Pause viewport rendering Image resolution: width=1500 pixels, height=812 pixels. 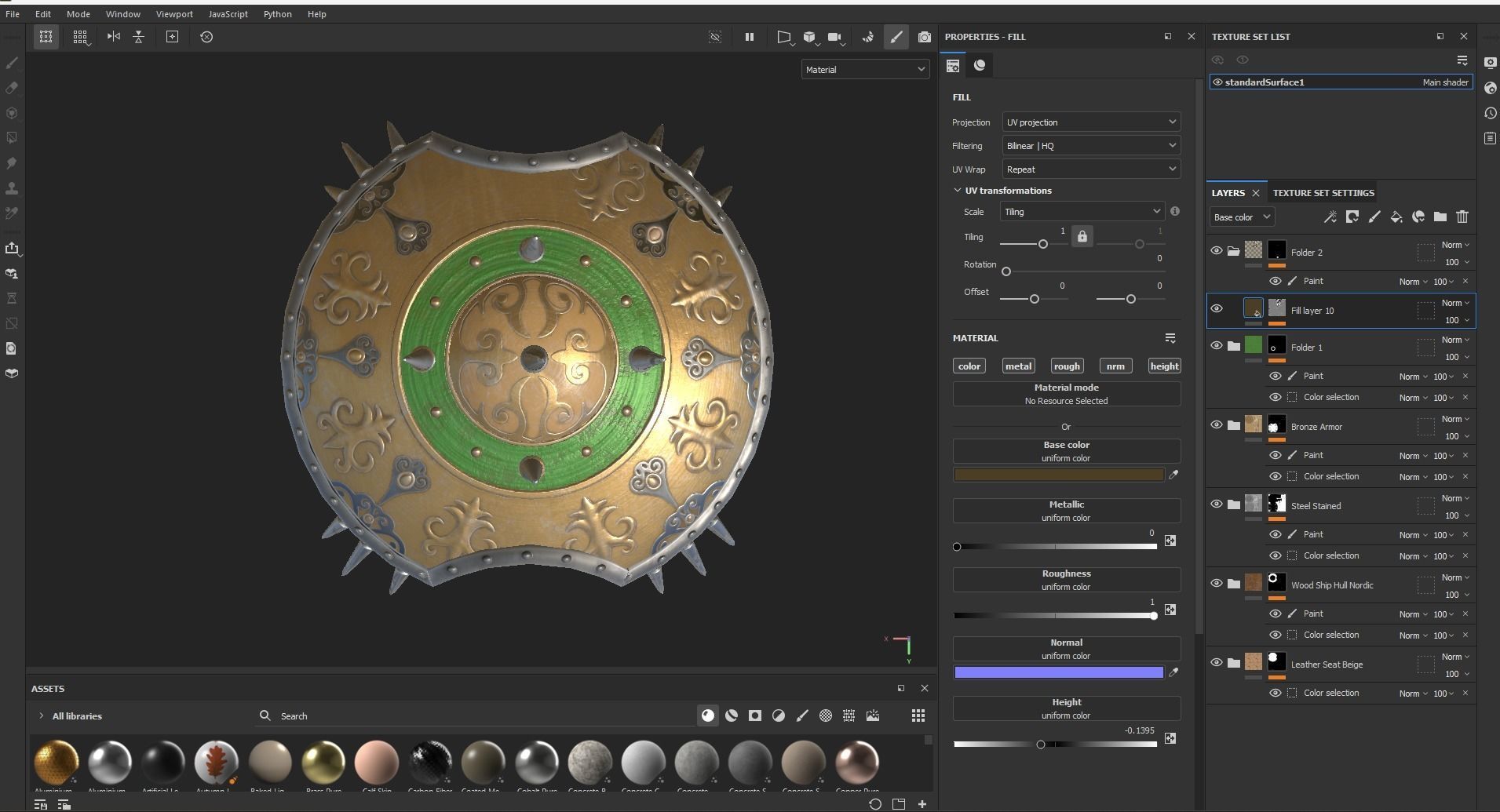(x=749, y=37)
